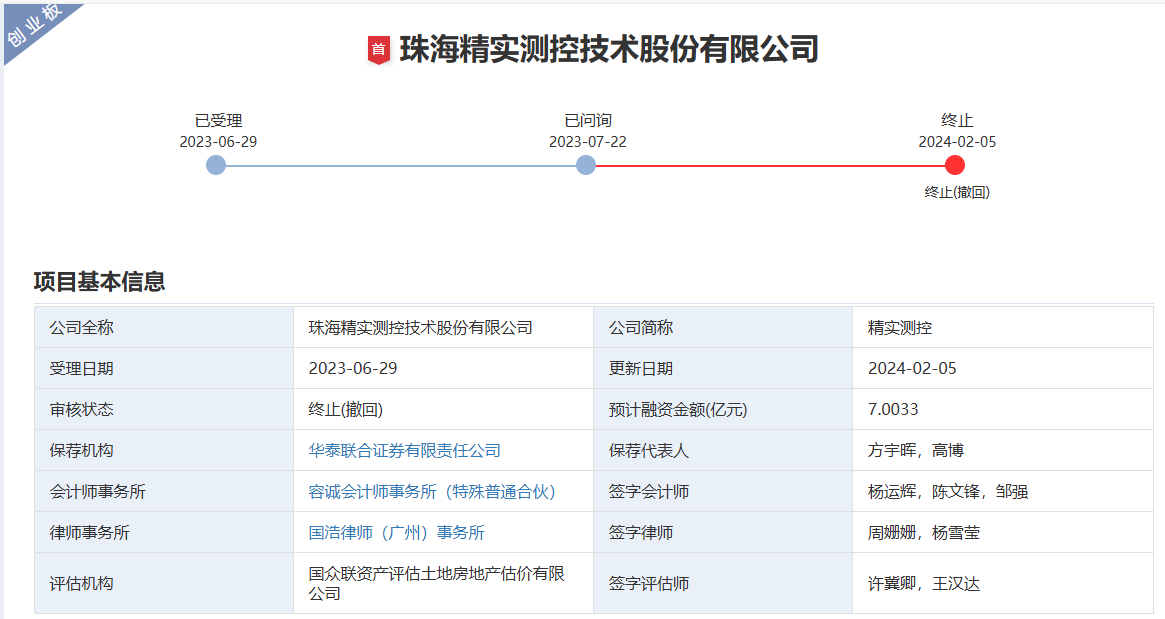The height and width of the screenshot is (619, 1165).
Task: Click the 方宇晖，高博 representatives cell
Action: pyautogui.click(x=916, y=451)
